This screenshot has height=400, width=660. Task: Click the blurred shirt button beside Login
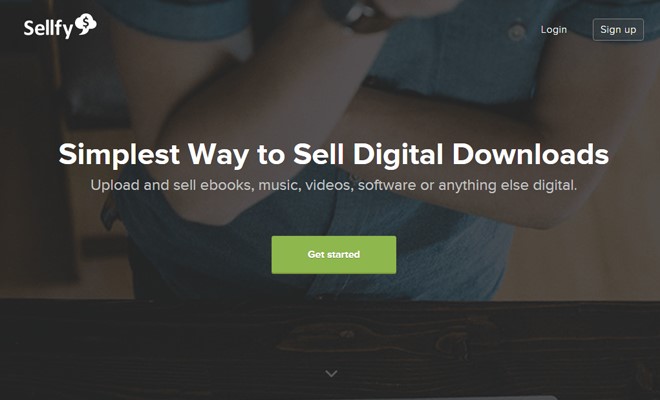coord(516,32)
